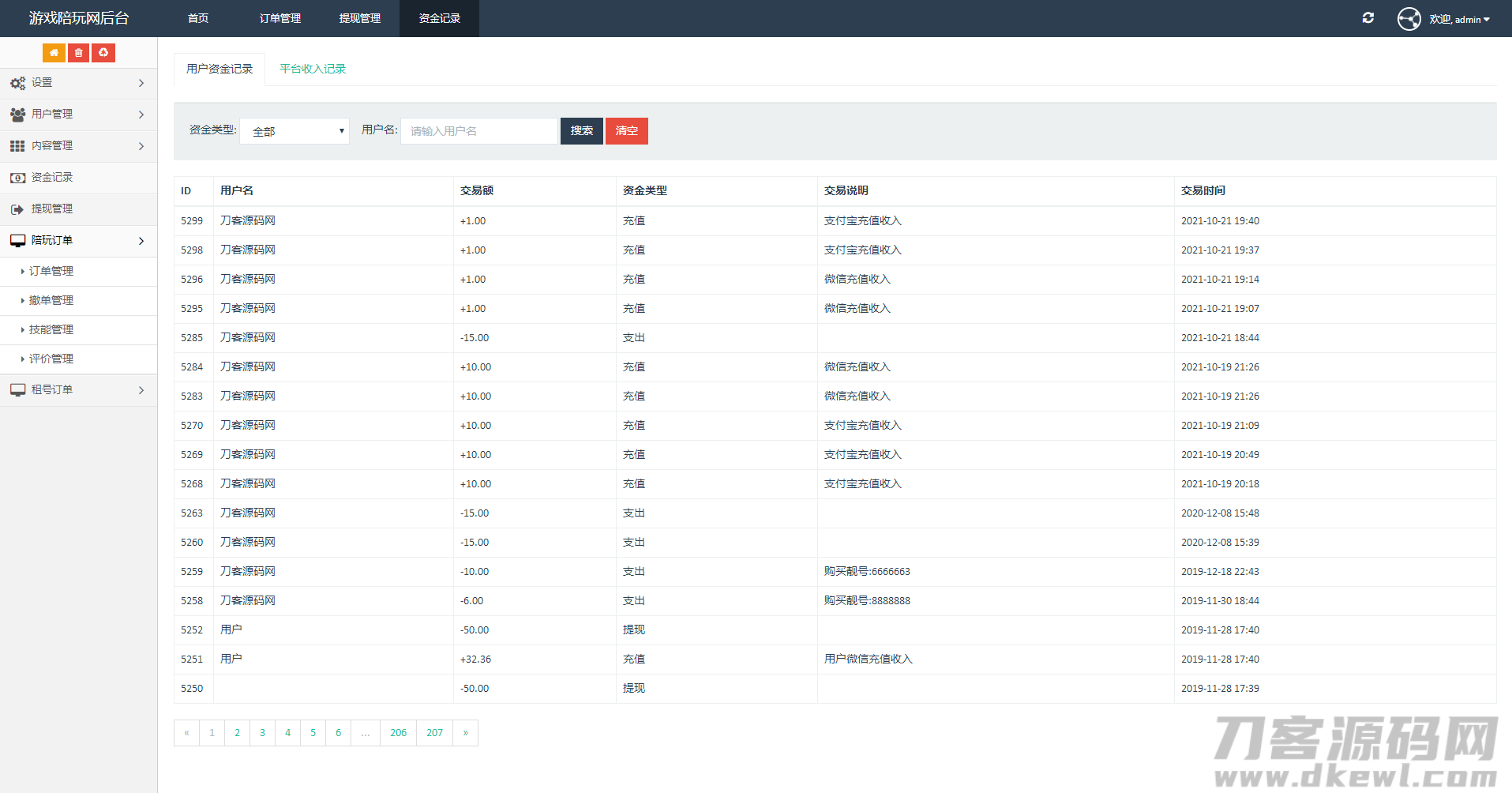Open the 资金类型 dropdown
This screenshot has width=1512, height=793.
(295, 131)
